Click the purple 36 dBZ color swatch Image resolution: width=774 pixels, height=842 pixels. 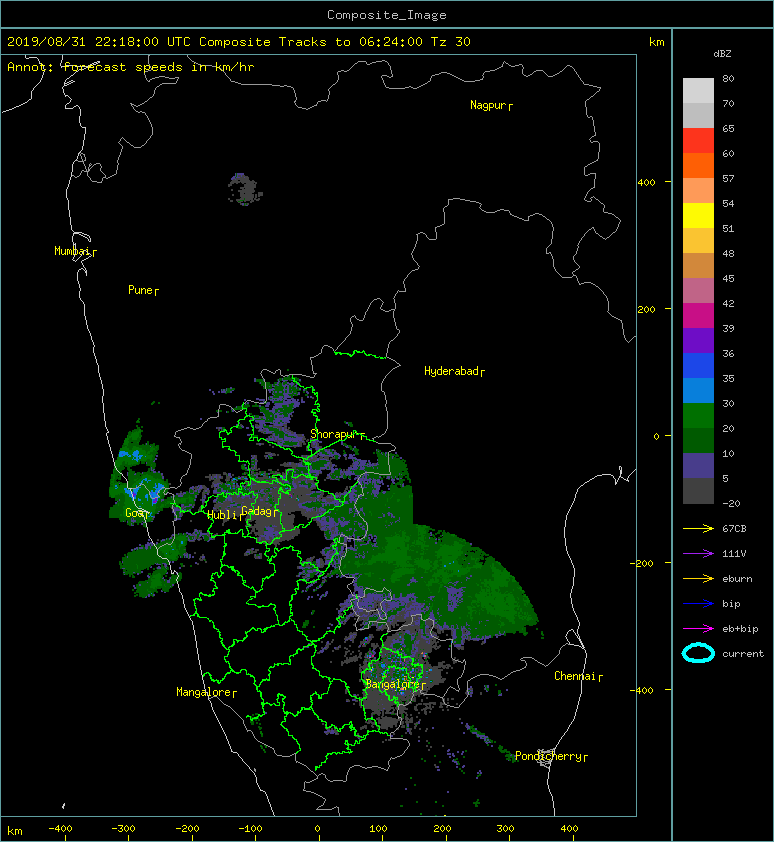(698, 341)
